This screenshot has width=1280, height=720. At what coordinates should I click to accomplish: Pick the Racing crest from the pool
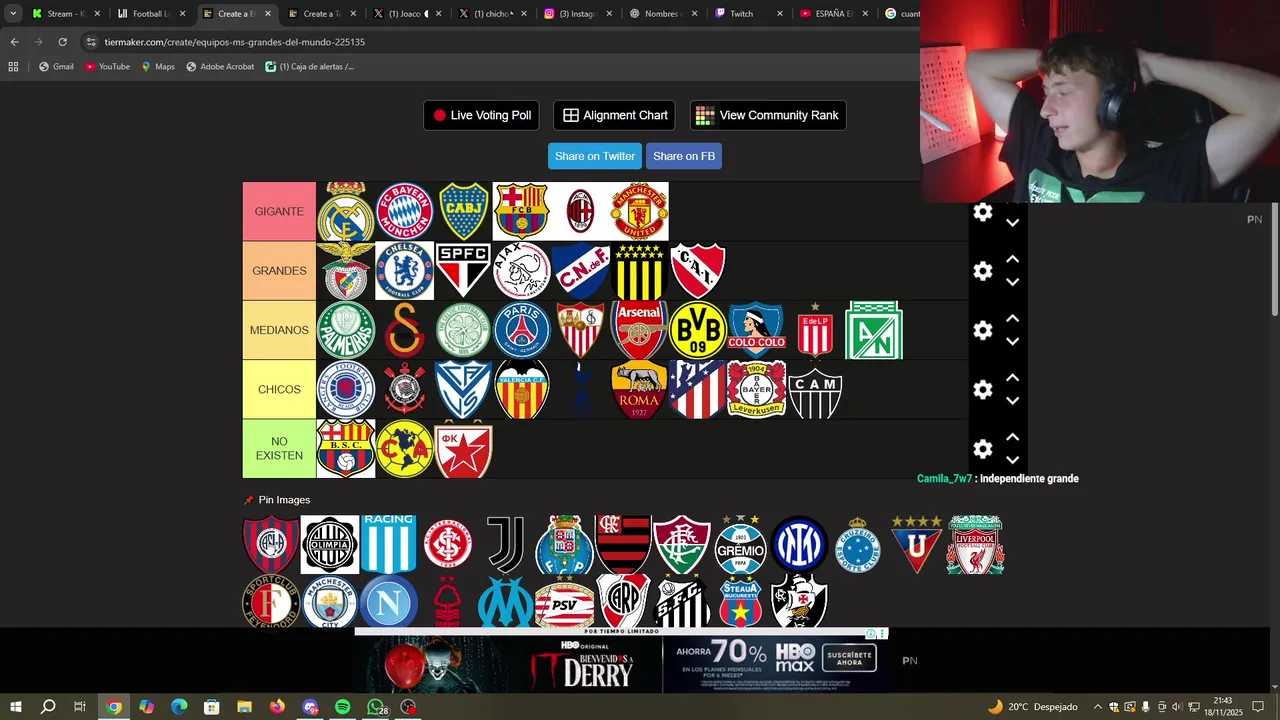[389, 544]
